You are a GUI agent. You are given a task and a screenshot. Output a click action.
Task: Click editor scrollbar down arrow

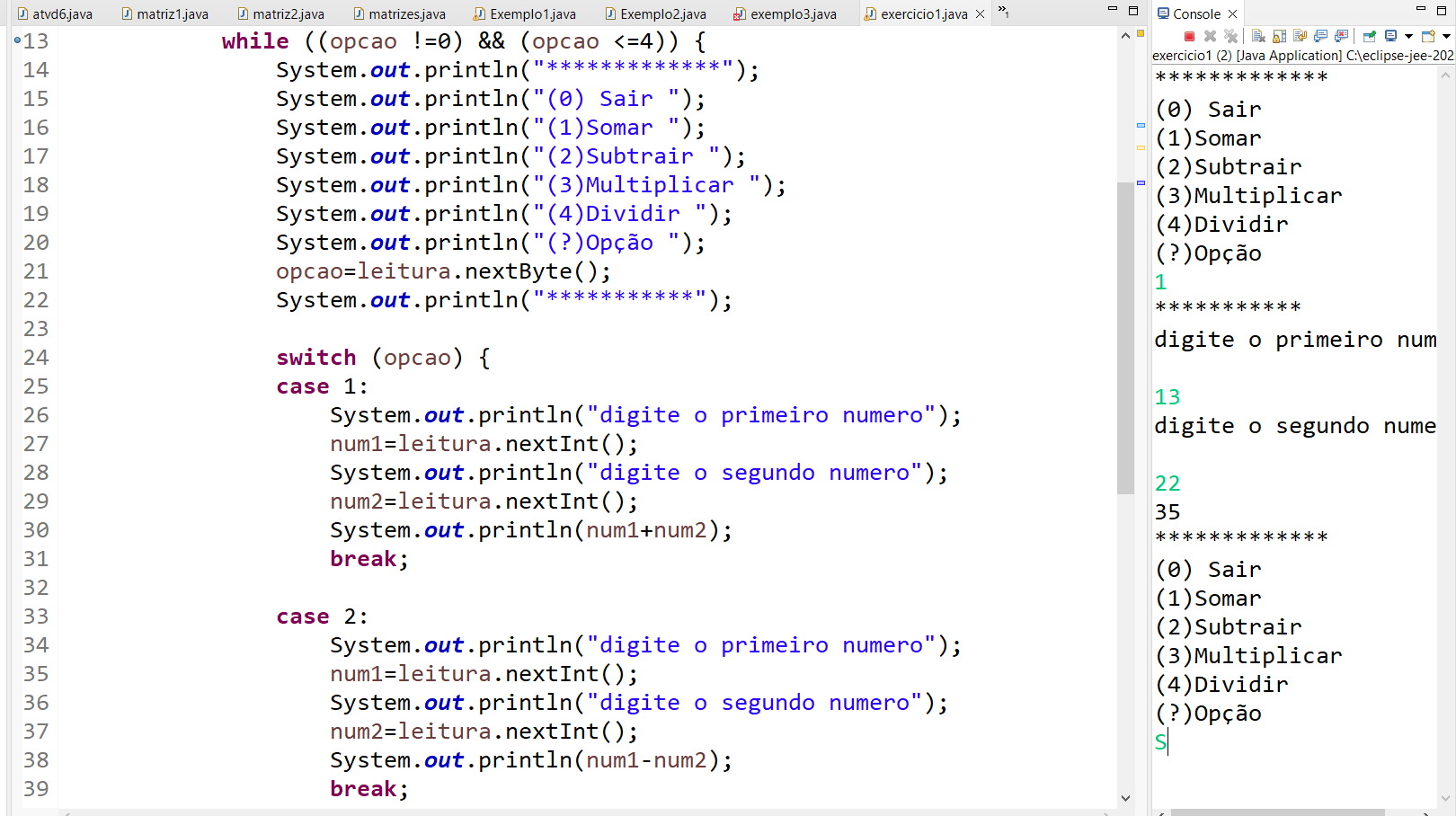[1125, 798]
